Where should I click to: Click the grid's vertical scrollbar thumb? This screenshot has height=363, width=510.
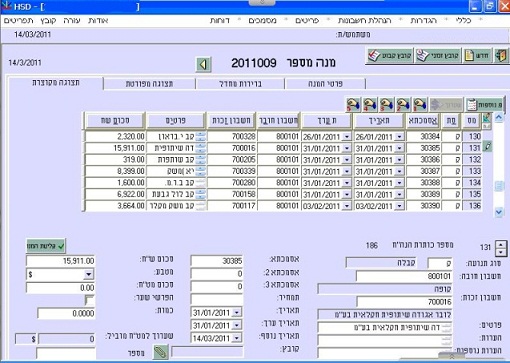pos(499,186)
